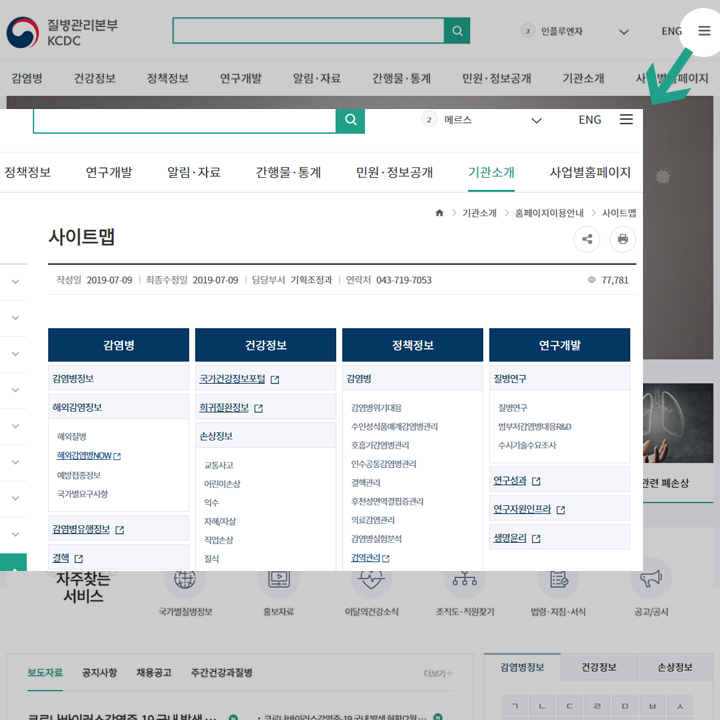Select 건강정보 in the background navigation bar

pyautogui.click(x=95, y=78)
